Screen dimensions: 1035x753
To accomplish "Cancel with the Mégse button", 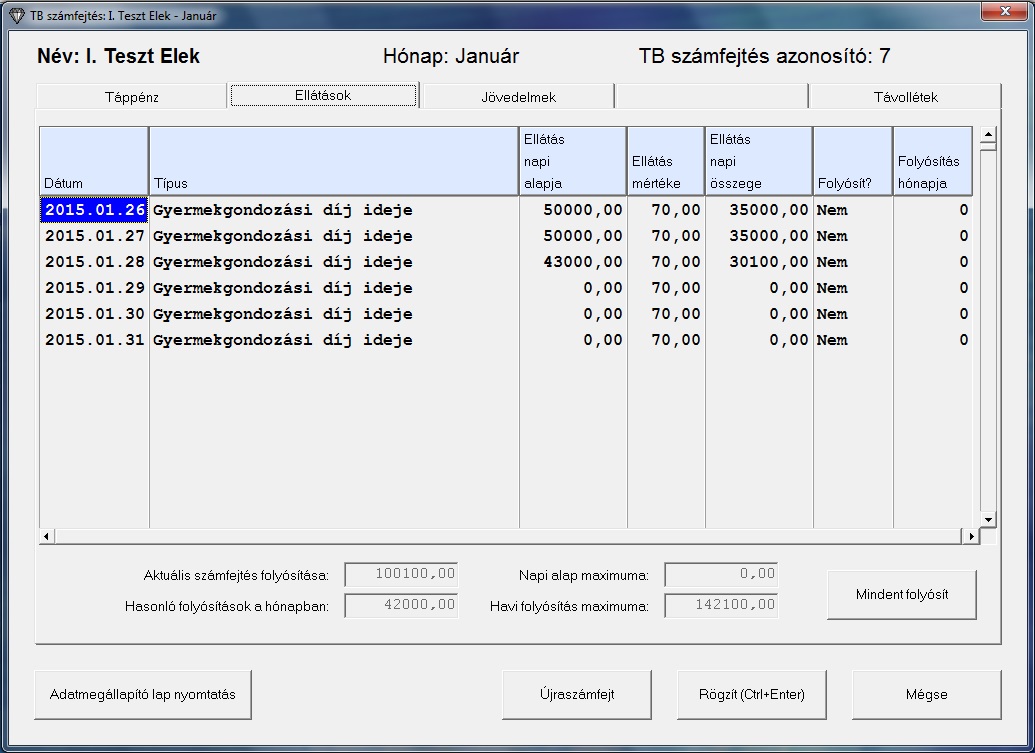I will [926, 694].
